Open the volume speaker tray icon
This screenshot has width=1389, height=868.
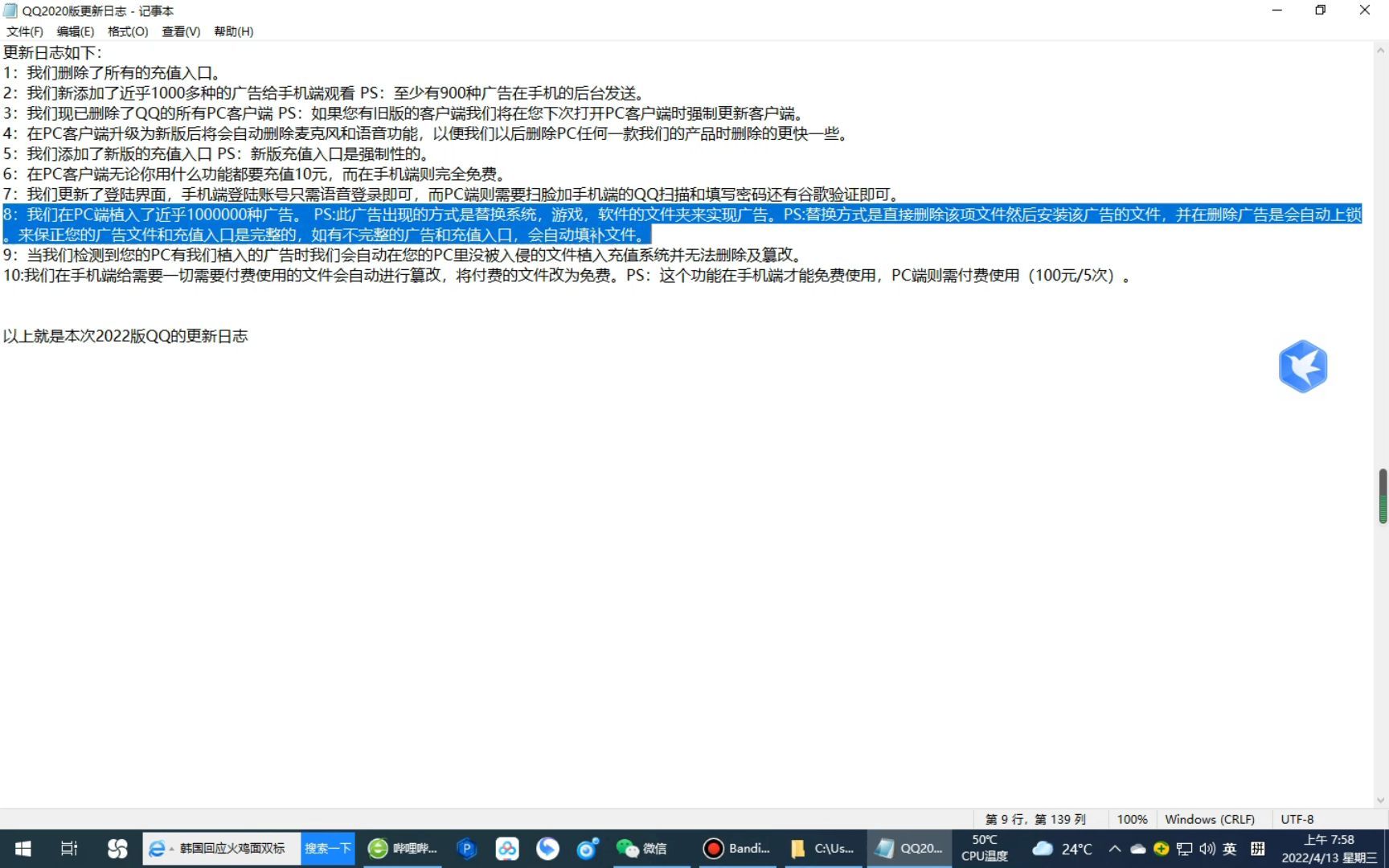coord(1207,849)
